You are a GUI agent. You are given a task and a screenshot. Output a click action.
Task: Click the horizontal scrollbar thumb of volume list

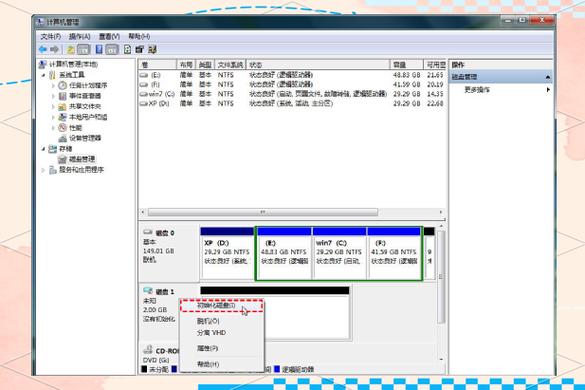point(263,212)
